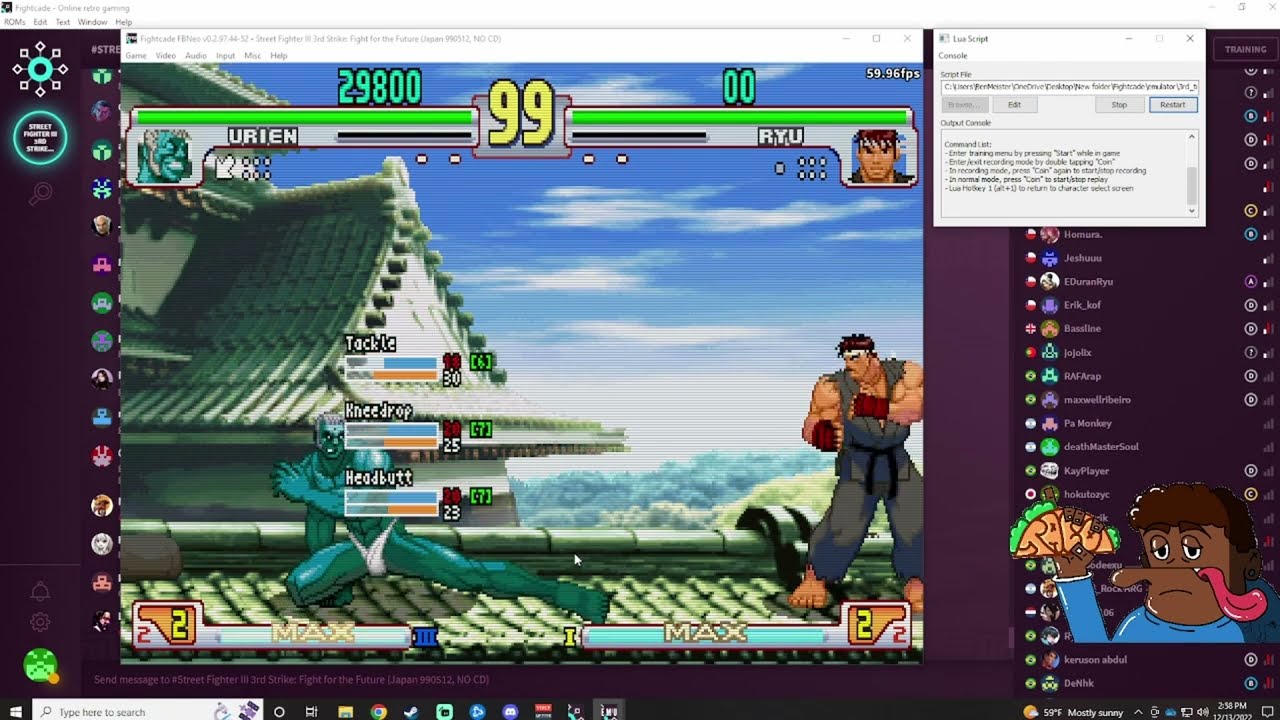The height and width of the screenshot is (720, 1280).
Task: Click Bassline's avatar in the user list
Action: coord(1049,328)
